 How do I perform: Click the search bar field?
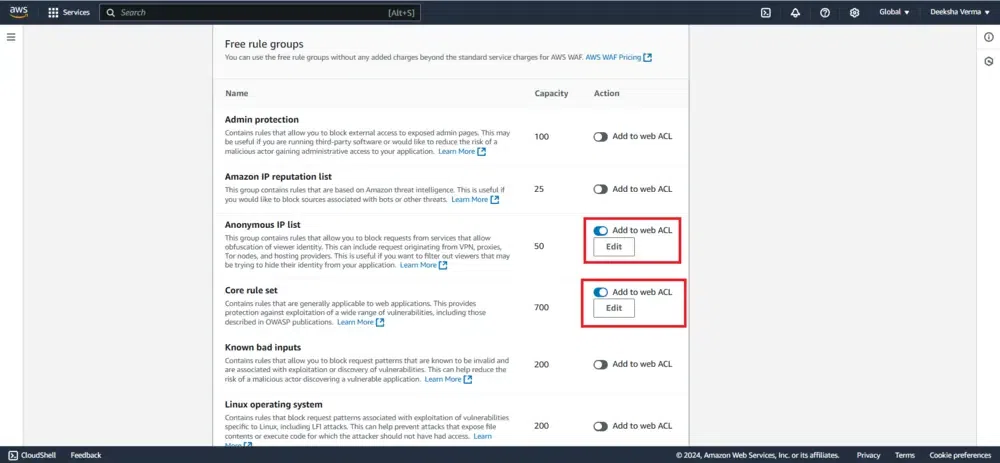[x=260, y=12]
